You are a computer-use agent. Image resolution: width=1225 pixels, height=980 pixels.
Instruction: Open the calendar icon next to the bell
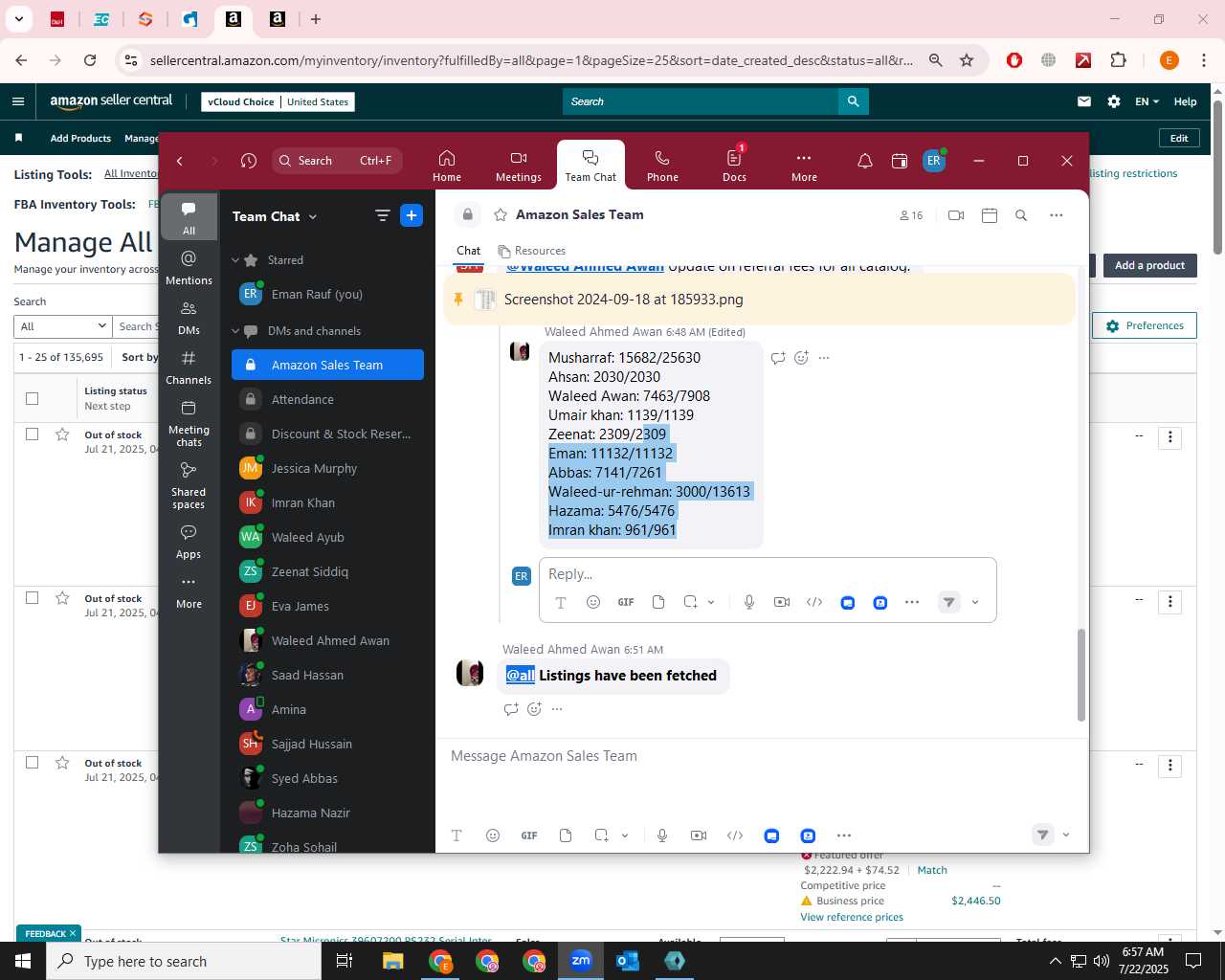pos(900,161)
